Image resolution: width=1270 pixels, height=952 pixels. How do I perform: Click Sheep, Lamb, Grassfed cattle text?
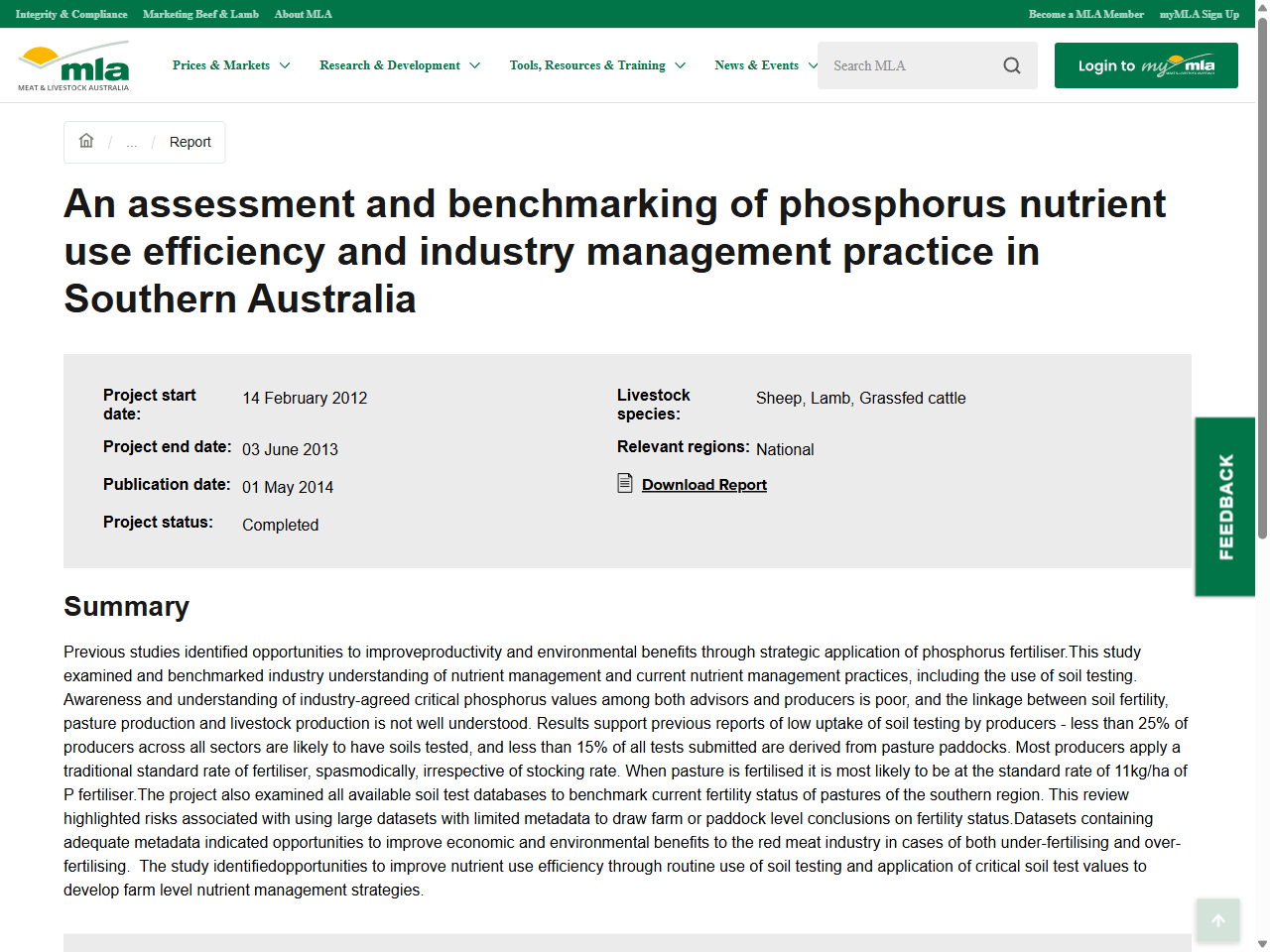click(x=861, y=398)
